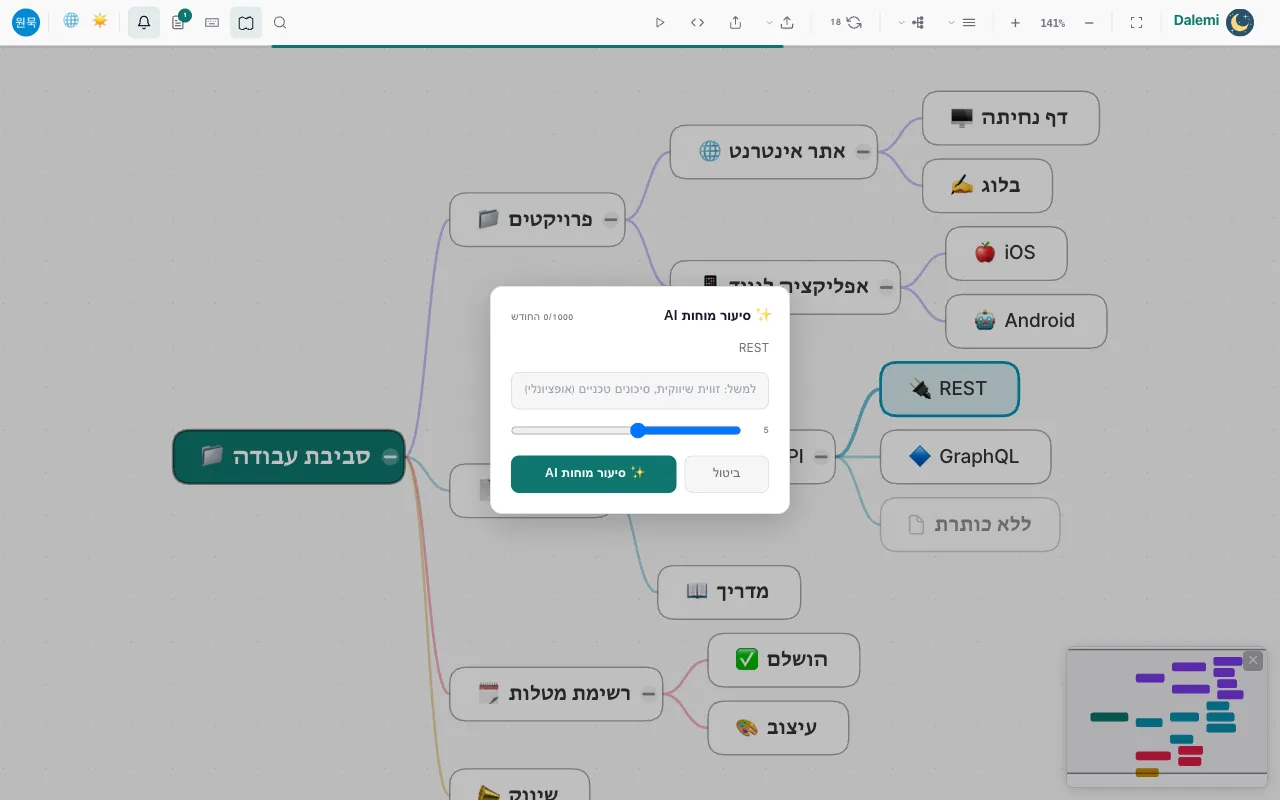Start presentation with play icon
The image size is (1280, 800).
click(660, 22)
